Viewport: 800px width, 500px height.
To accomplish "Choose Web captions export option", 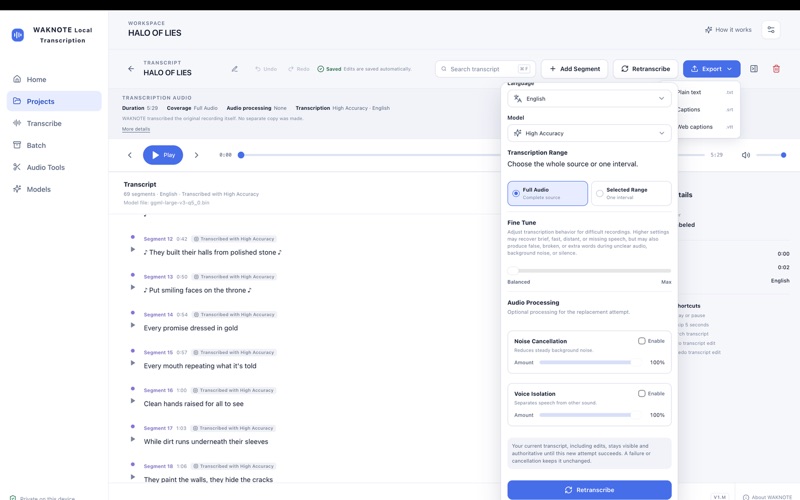I will pyautogui.click(x=707, y=127).
